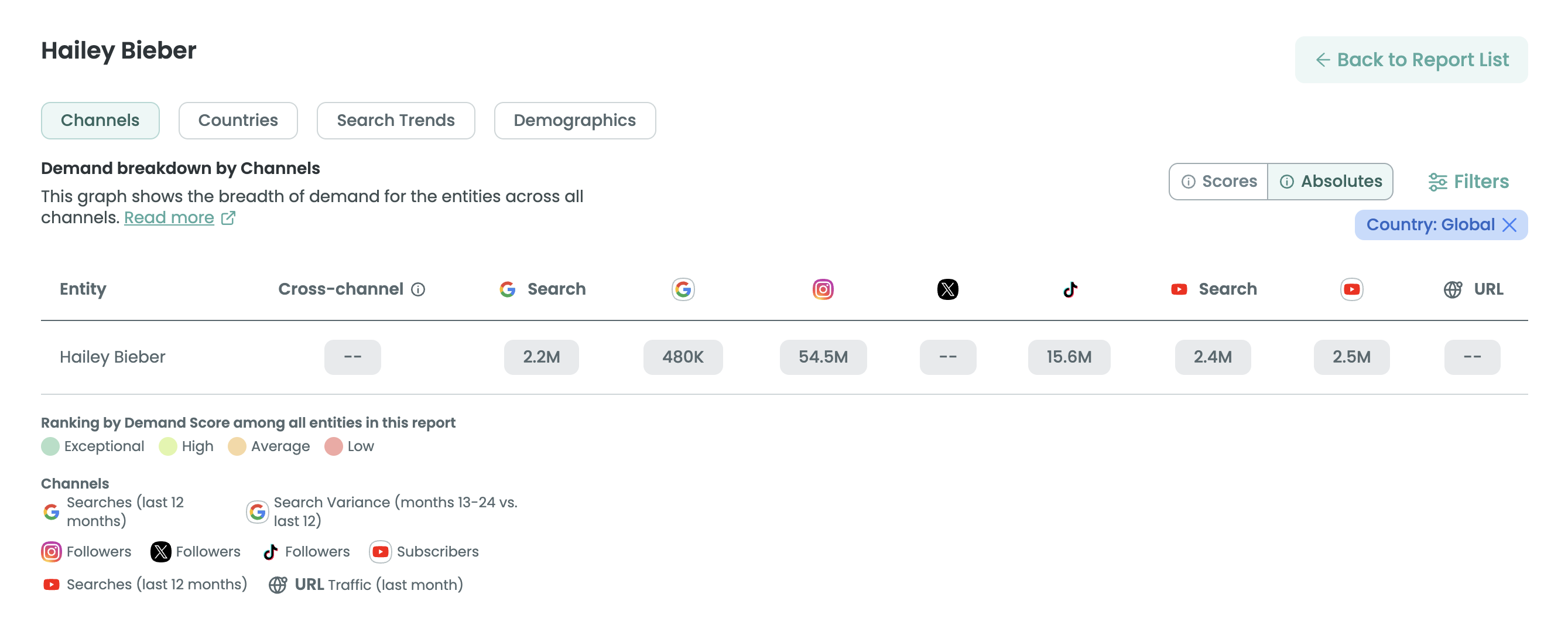This screenshot has height=628, width=1568.
Task: Switch to the Countries tab
Action: [238, 121]
